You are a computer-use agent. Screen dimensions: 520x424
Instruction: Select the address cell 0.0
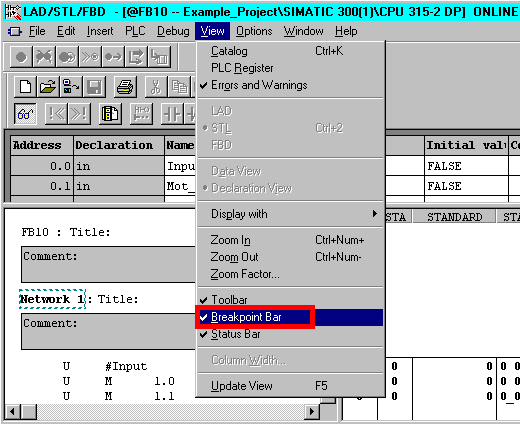pos(42,166)
